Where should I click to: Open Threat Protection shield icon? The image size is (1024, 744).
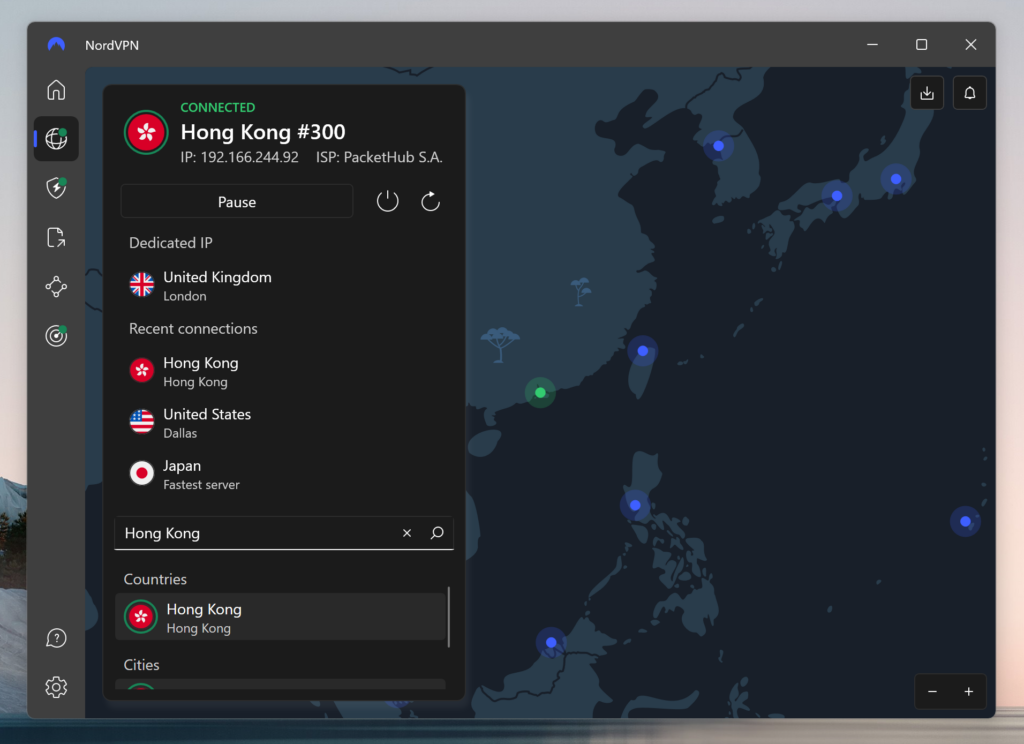56,187
